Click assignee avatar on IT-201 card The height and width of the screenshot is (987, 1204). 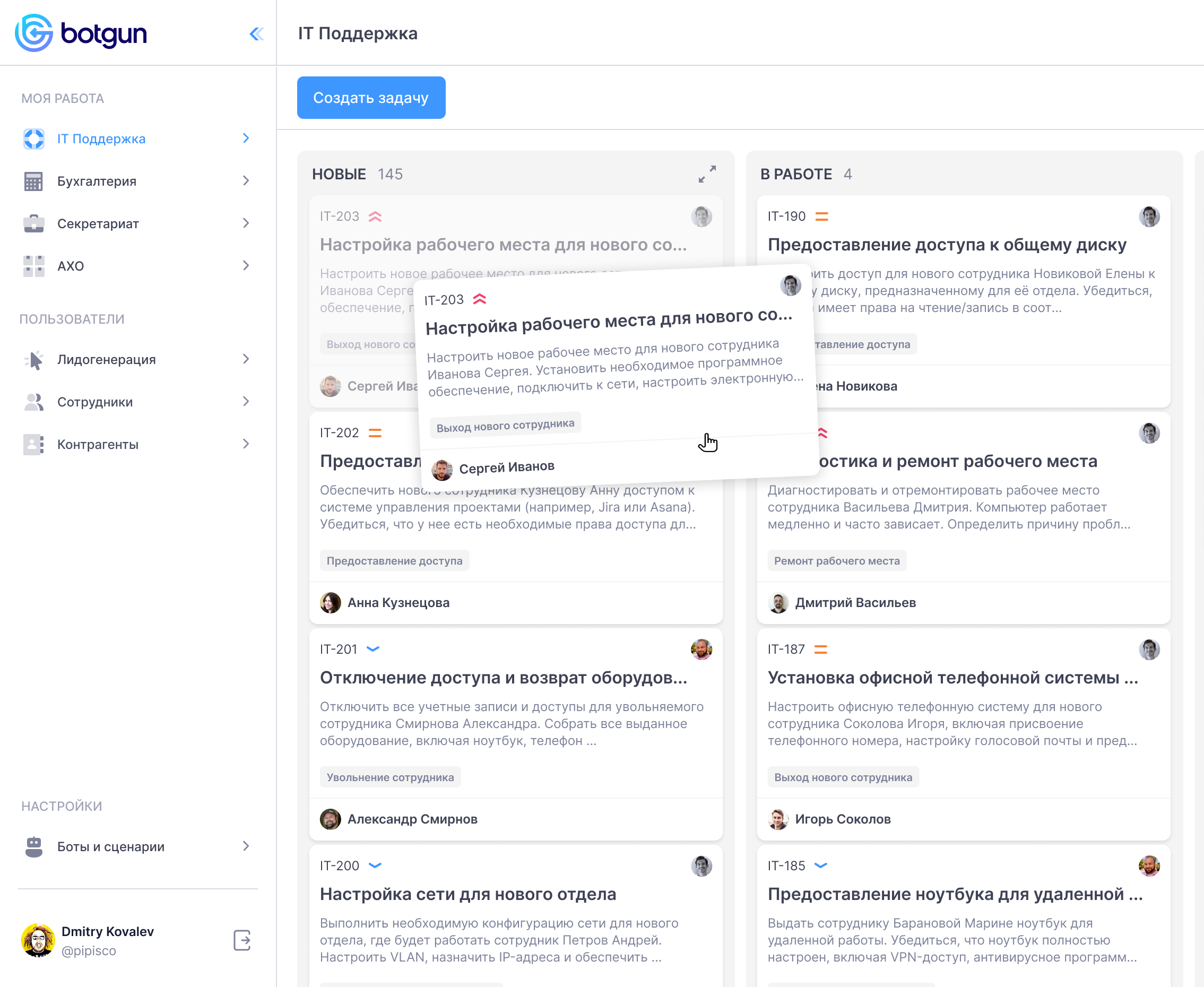coord(701,650)
